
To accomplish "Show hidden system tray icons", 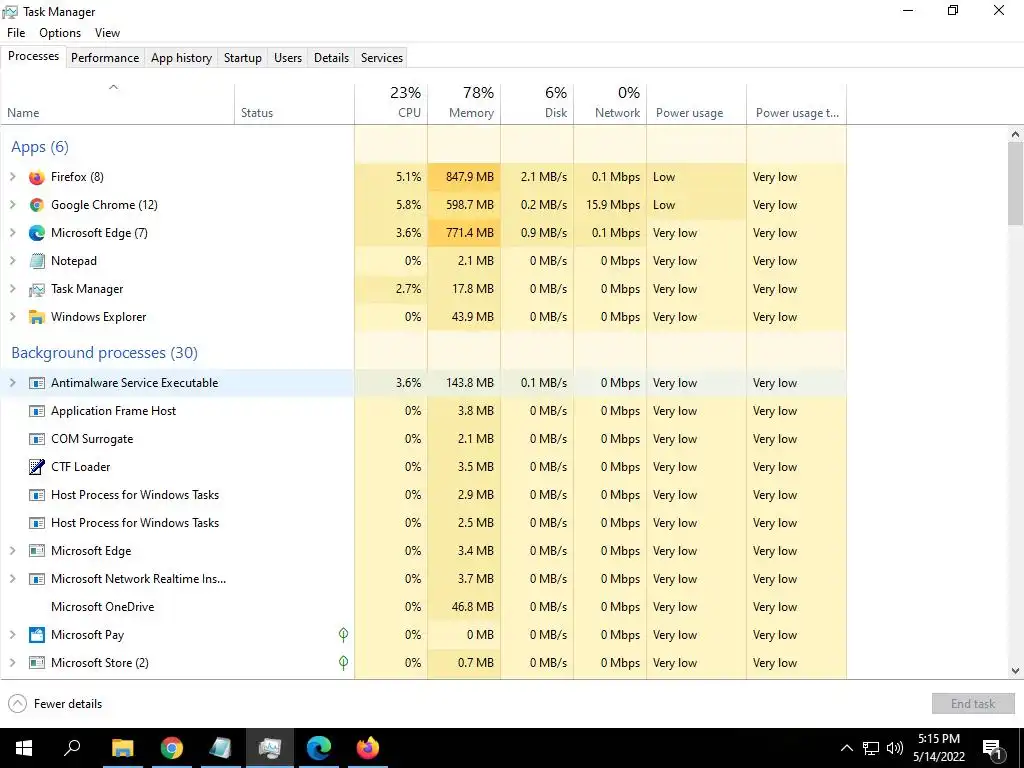I will (x=846, y=748).
